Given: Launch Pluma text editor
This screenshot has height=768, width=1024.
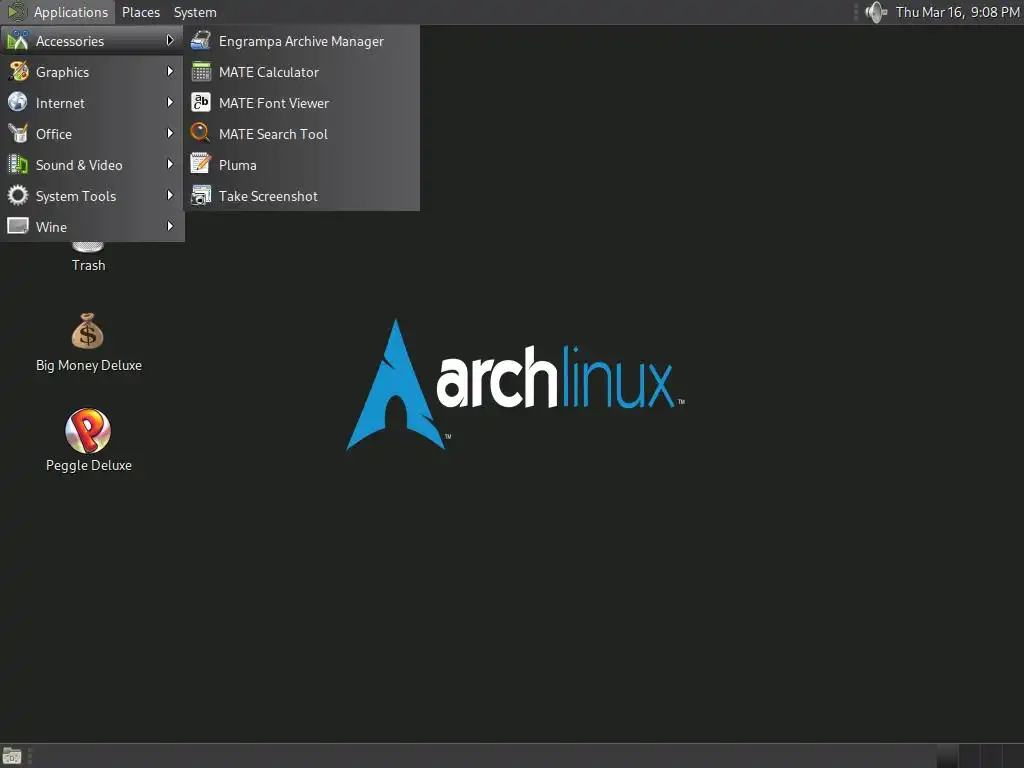Looking at the screenshot, I should click(x=301, y=165).
